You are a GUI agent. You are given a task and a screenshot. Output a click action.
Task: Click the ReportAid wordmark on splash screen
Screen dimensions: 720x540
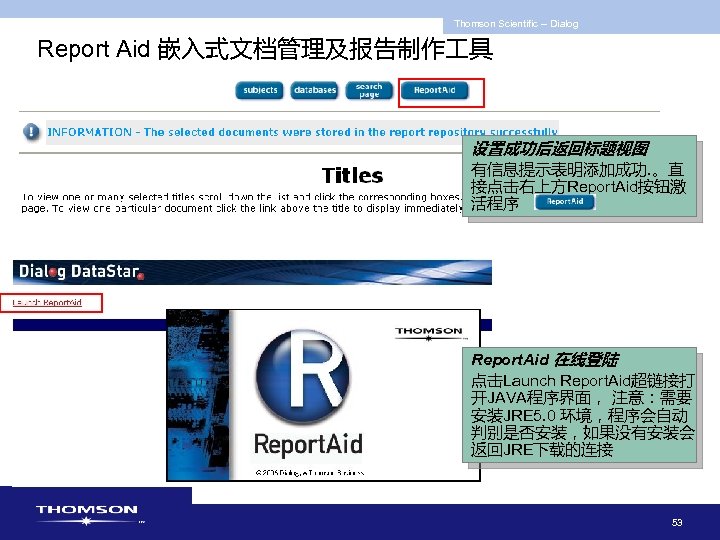[308, 444]
